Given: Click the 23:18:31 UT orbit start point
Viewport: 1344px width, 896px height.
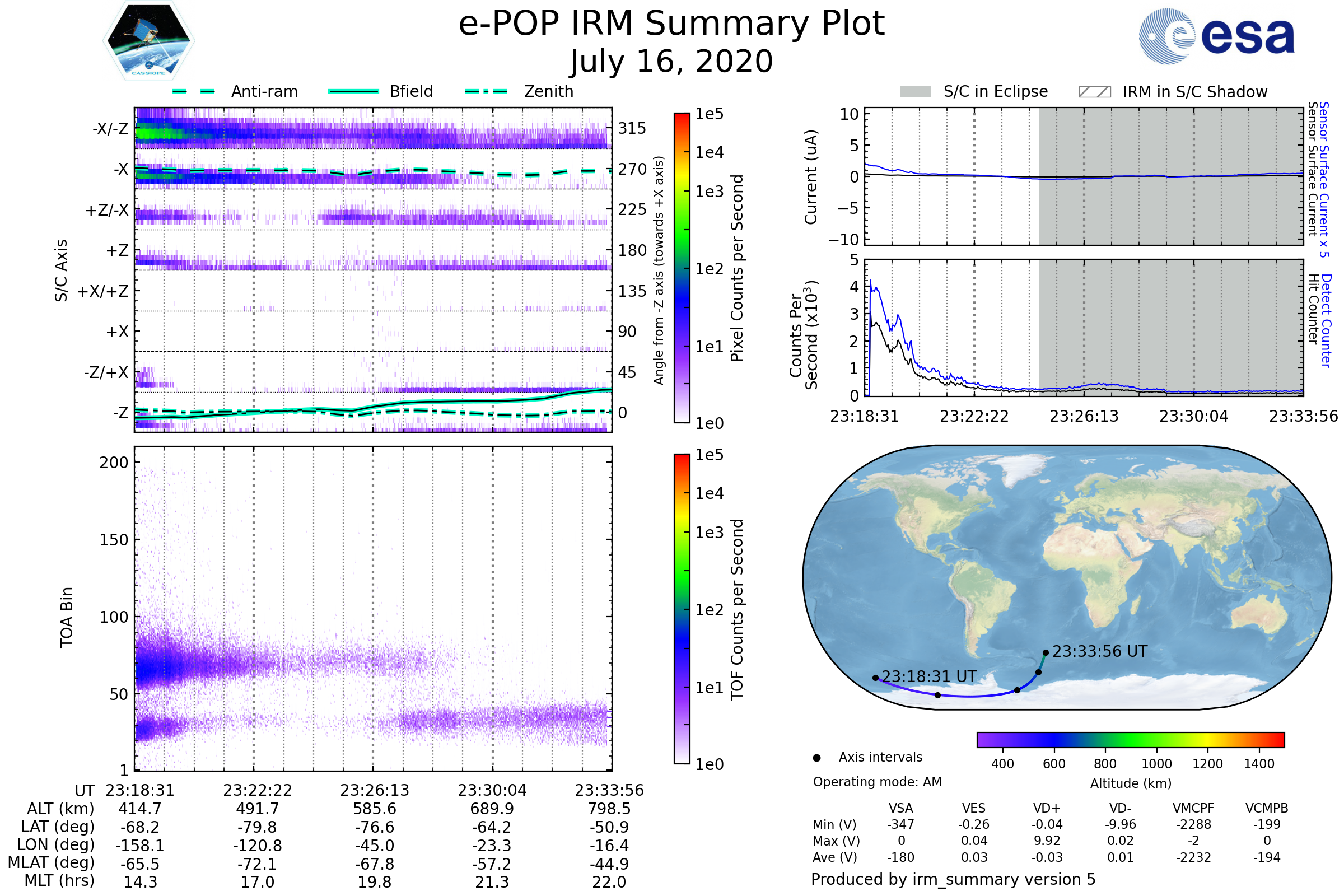Looking at the screenshot, I should 875,678.
